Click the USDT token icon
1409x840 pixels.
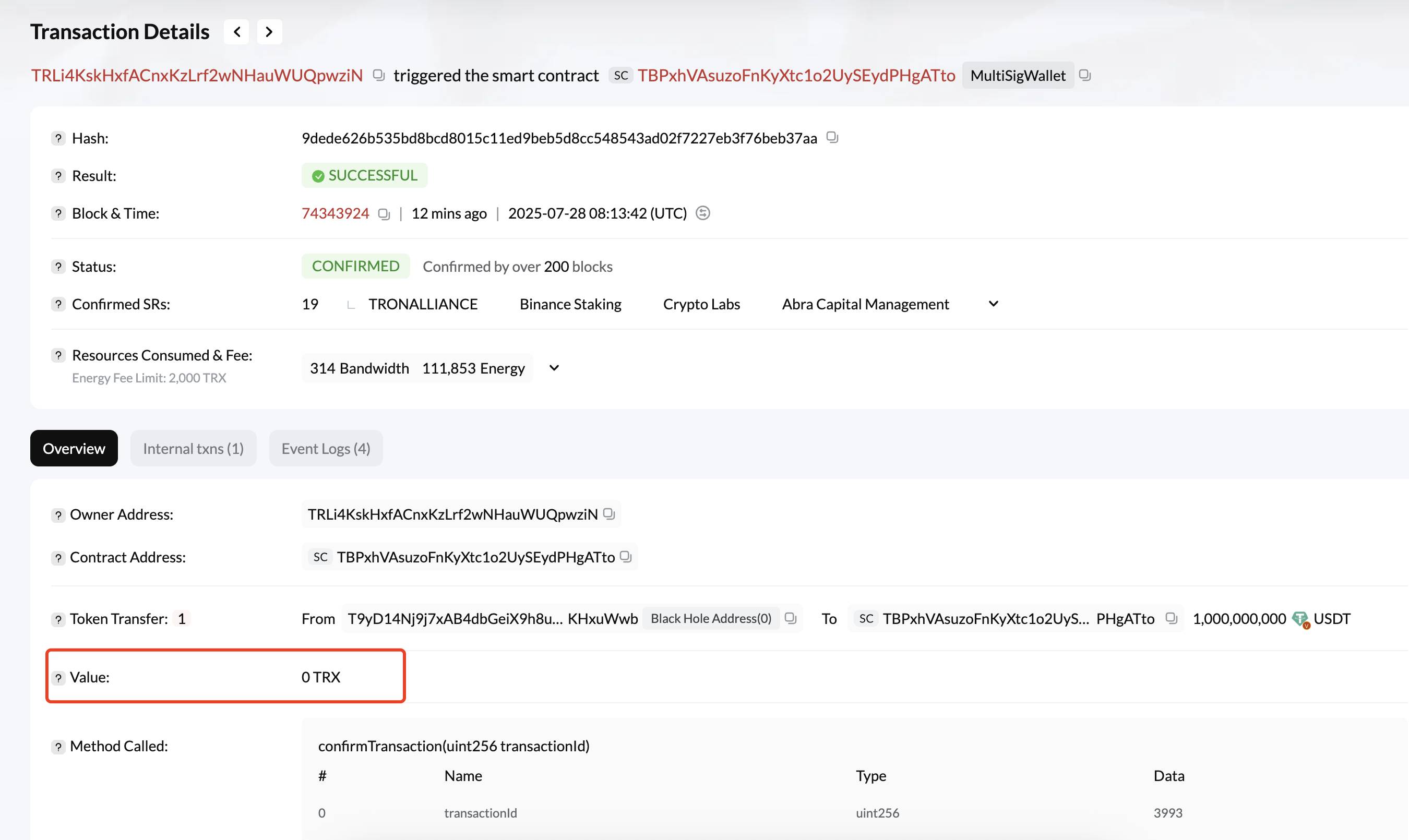1301,620
